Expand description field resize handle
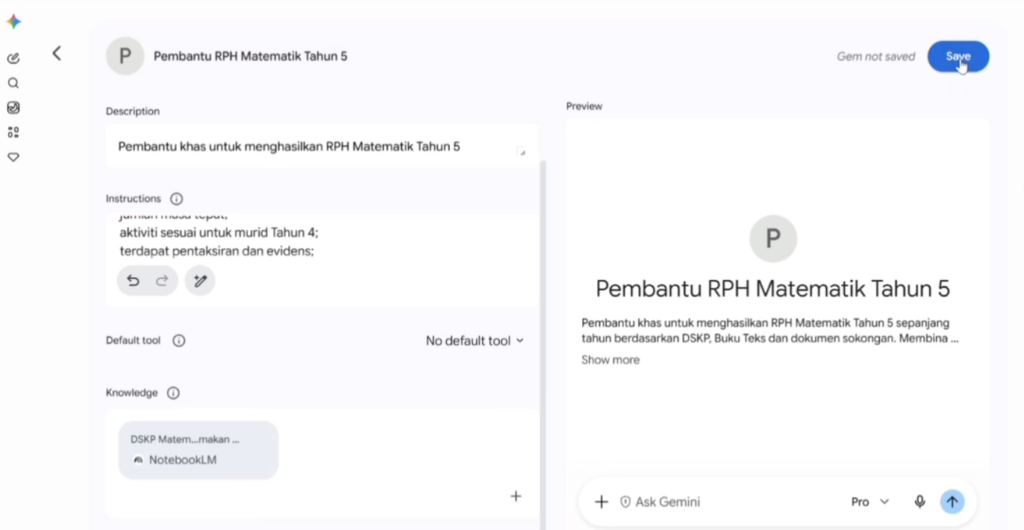Viewport: 1024px width, 530px height. coord(521,152)
